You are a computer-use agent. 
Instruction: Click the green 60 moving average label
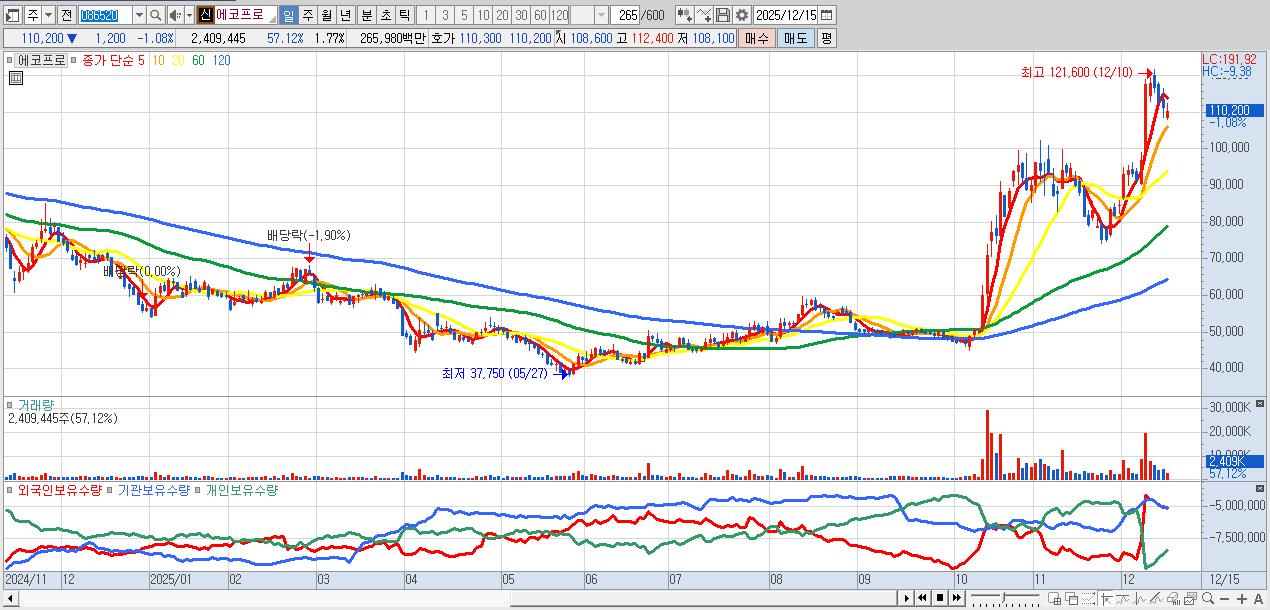click(198, 60)
